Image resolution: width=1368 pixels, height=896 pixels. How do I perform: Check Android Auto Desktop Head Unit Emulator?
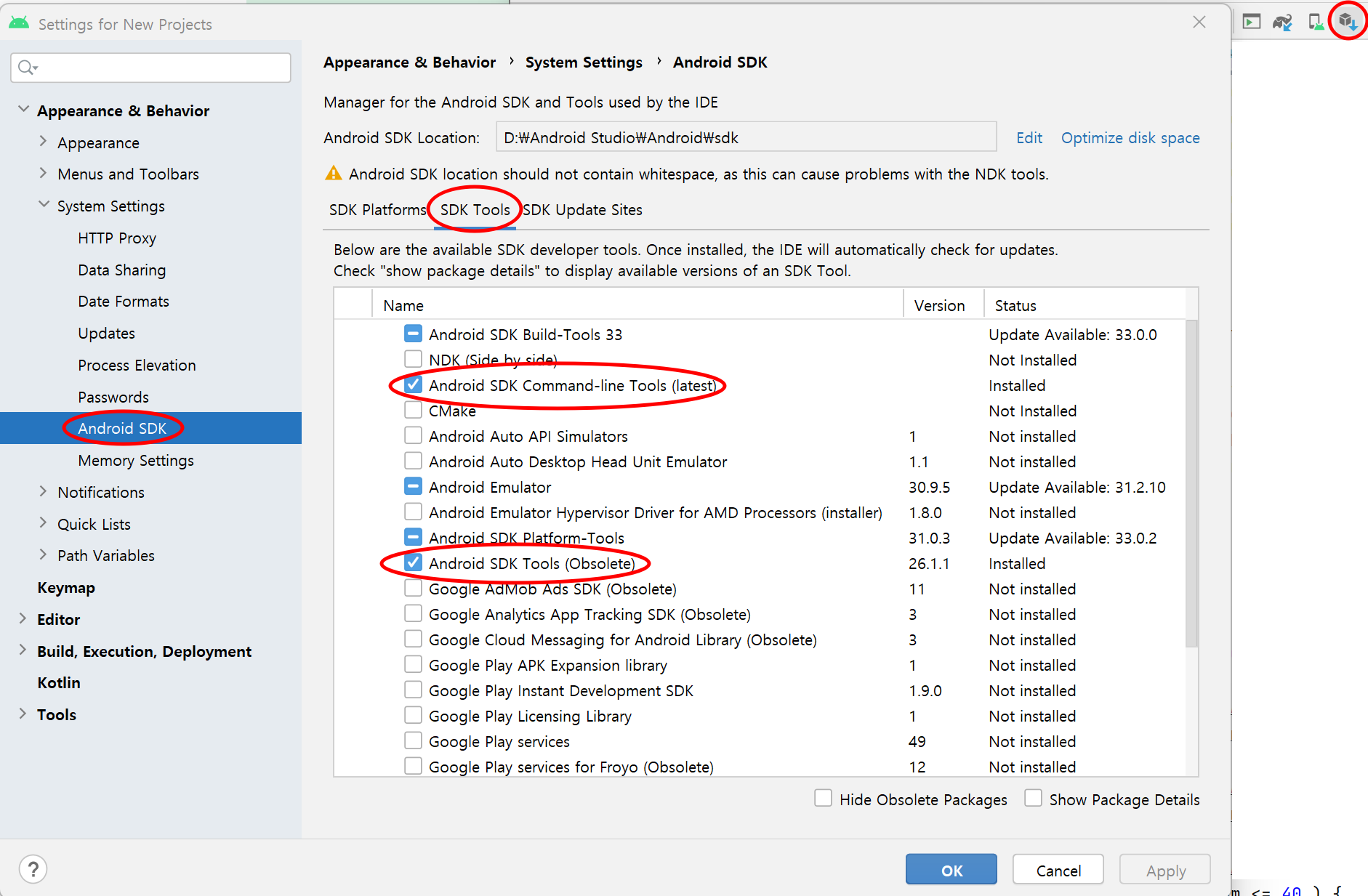tap(413, 461)
